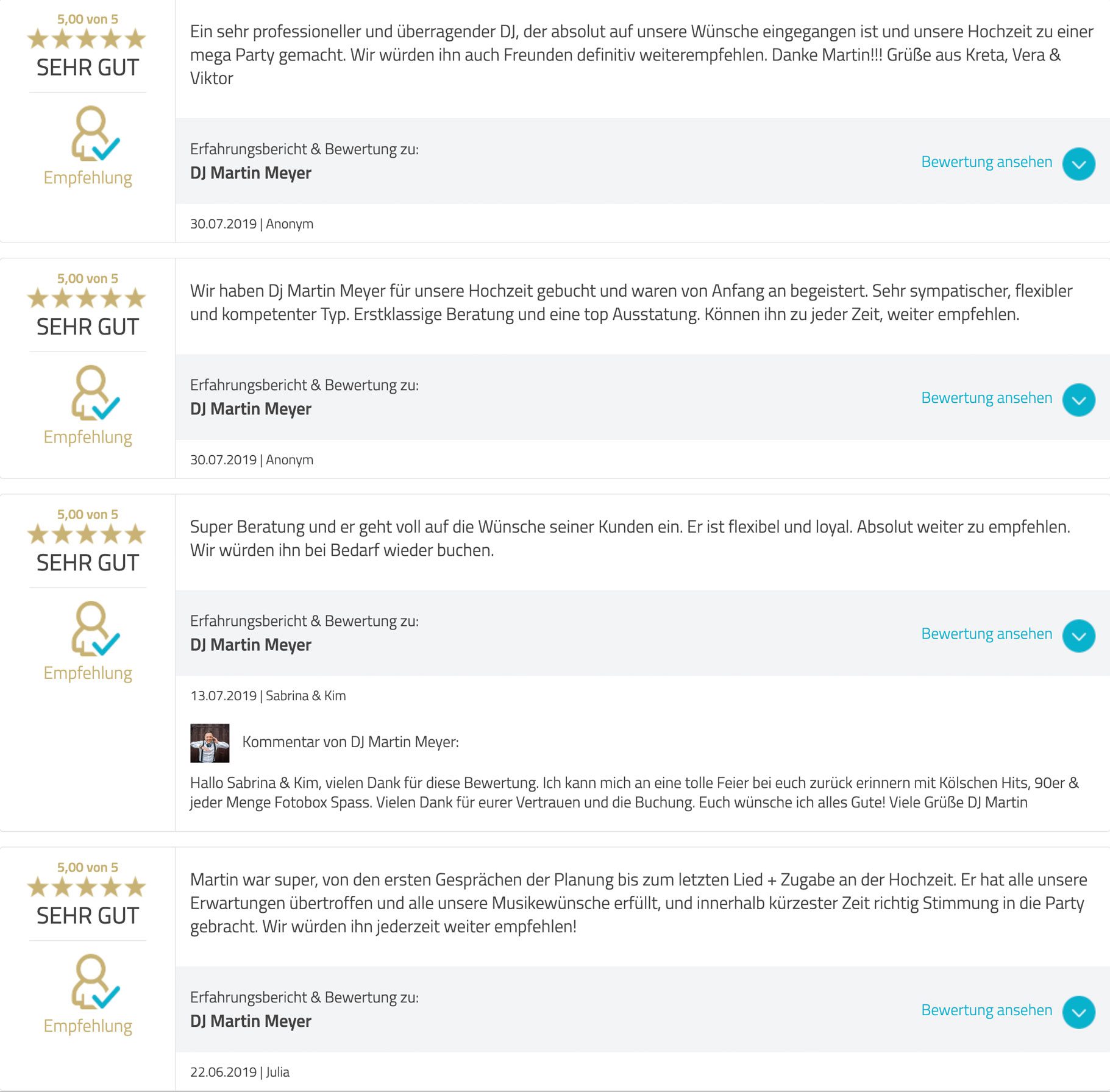Click the five-star rating in the first review

tap(87, 39)
